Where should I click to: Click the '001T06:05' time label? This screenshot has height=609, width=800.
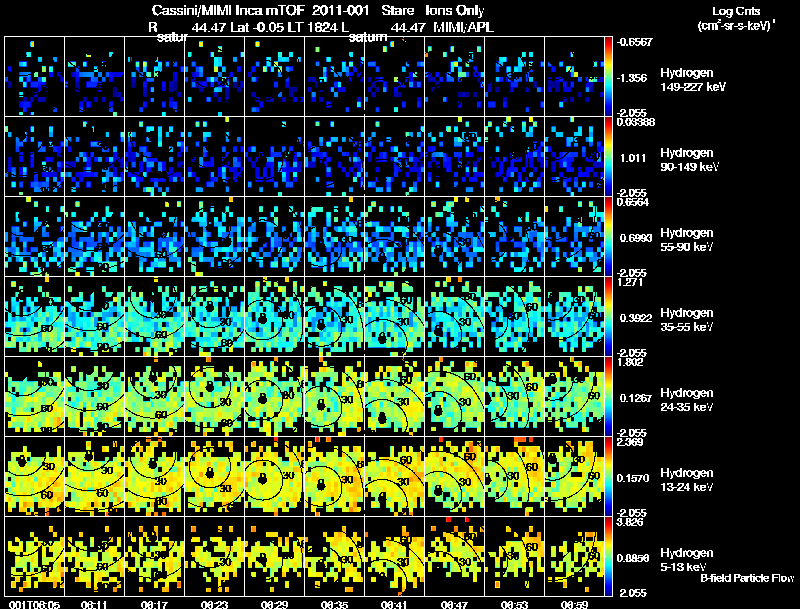34,604
